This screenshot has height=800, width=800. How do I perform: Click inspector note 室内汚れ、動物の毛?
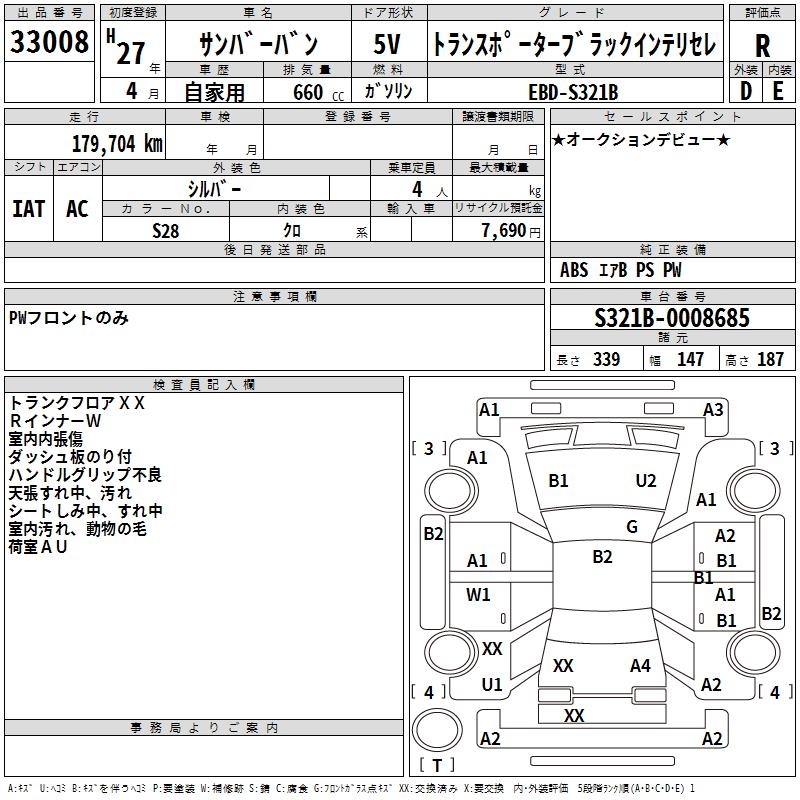tap(78, 529)
